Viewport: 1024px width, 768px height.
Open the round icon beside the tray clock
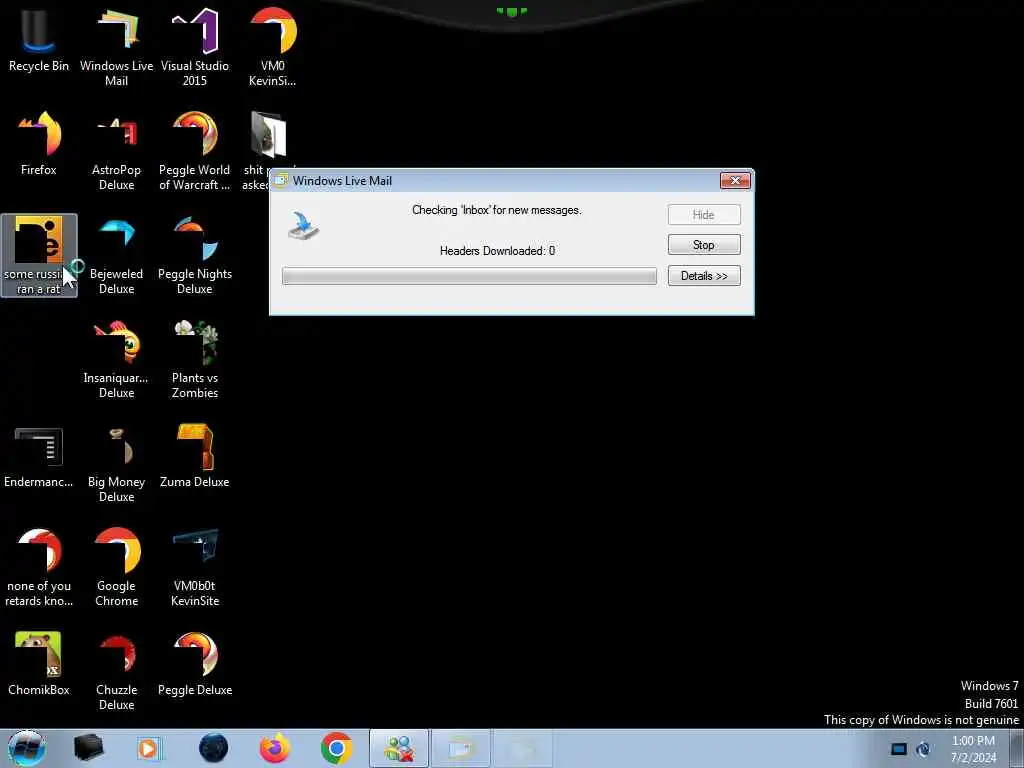[x=923, y=749]
